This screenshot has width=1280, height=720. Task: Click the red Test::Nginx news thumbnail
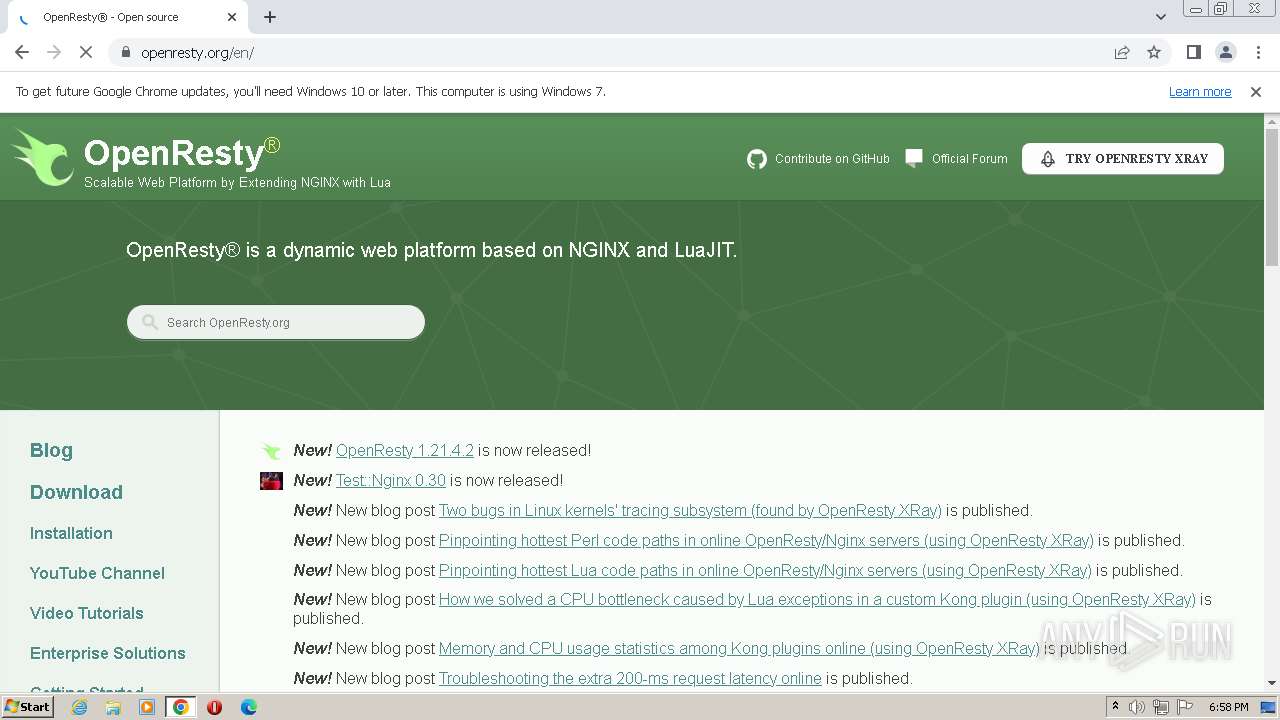271,481
